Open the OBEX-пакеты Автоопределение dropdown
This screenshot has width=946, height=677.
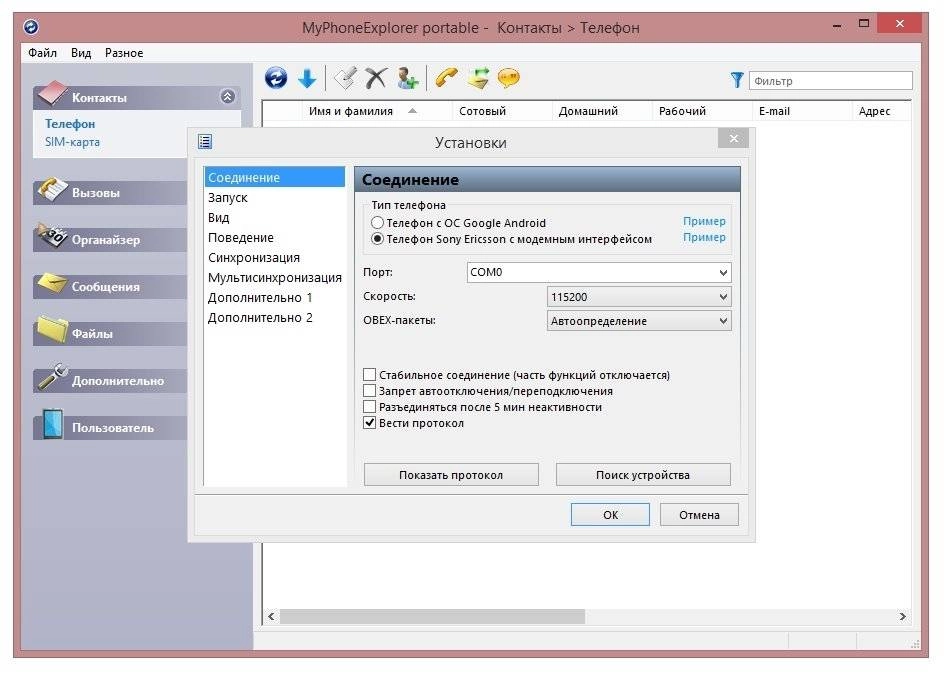pos(640,321)
